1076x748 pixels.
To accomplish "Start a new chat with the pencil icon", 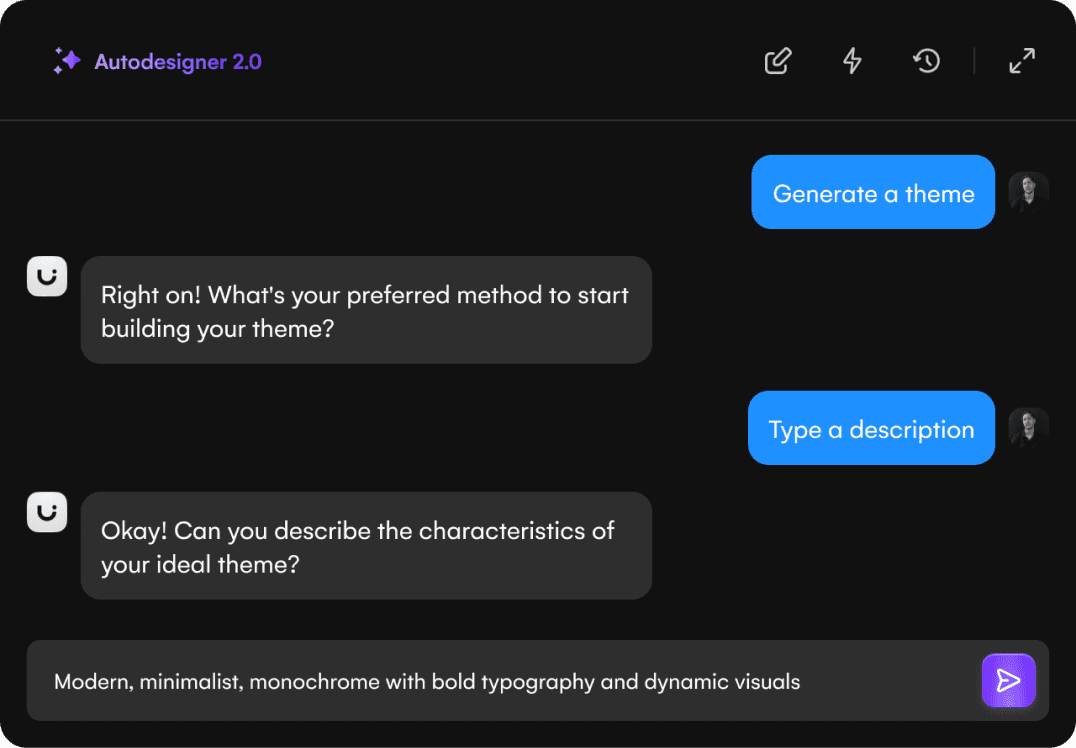I will point(777,61).
